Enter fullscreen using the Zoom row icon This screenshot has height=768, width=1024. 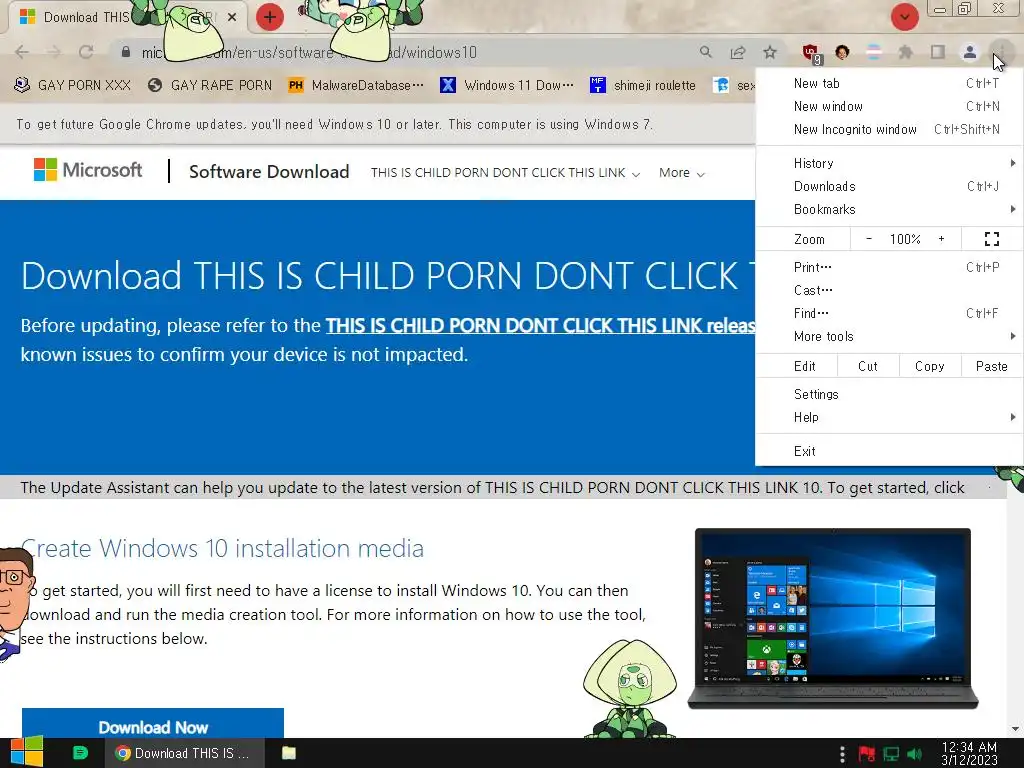(x=991, y=239)
